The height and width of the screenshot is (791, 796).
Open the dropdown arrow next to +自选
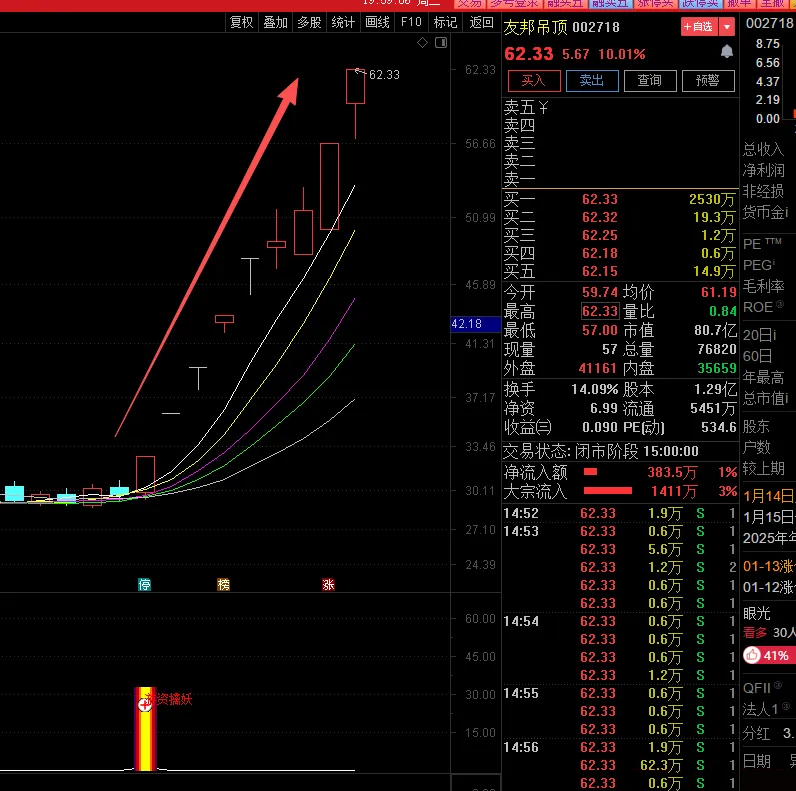point(727,26)
